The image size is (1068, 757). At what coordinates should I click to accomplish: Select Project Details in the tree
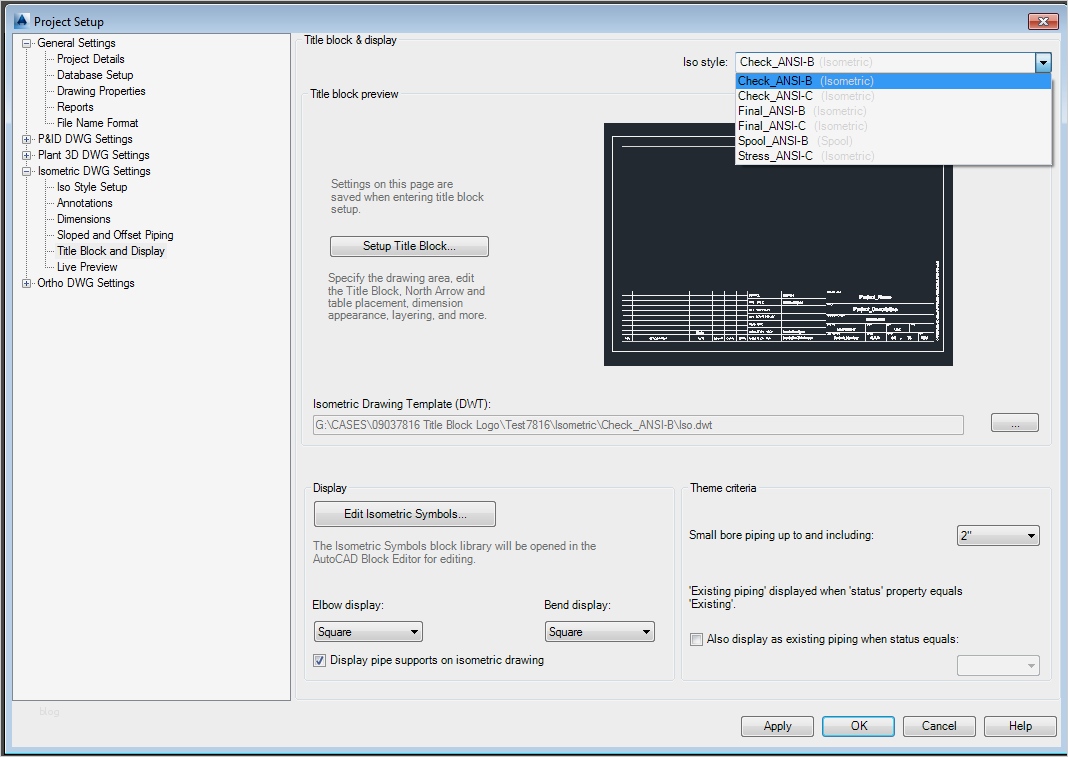coord(91,59)
